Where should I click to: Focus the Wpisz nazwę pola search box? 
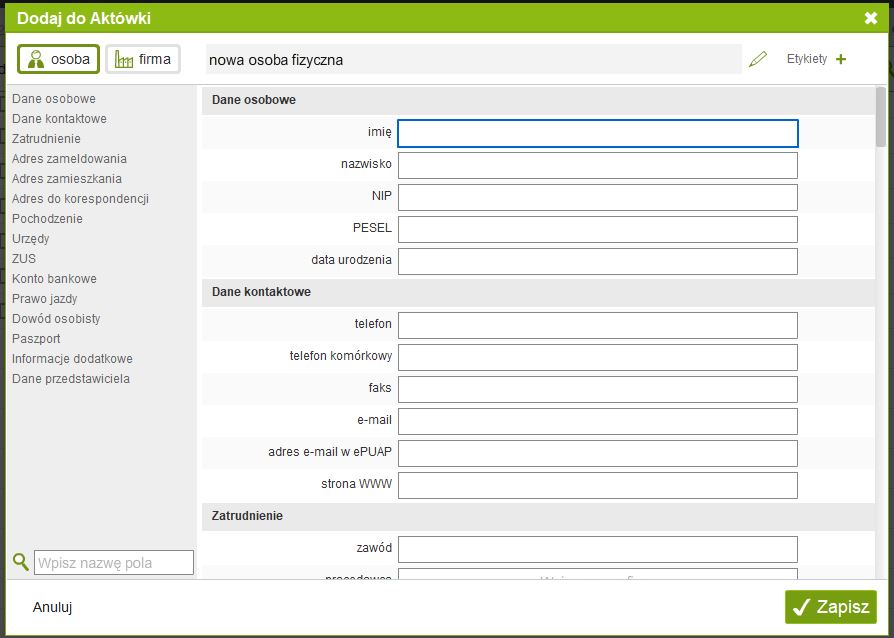(114, 563)
